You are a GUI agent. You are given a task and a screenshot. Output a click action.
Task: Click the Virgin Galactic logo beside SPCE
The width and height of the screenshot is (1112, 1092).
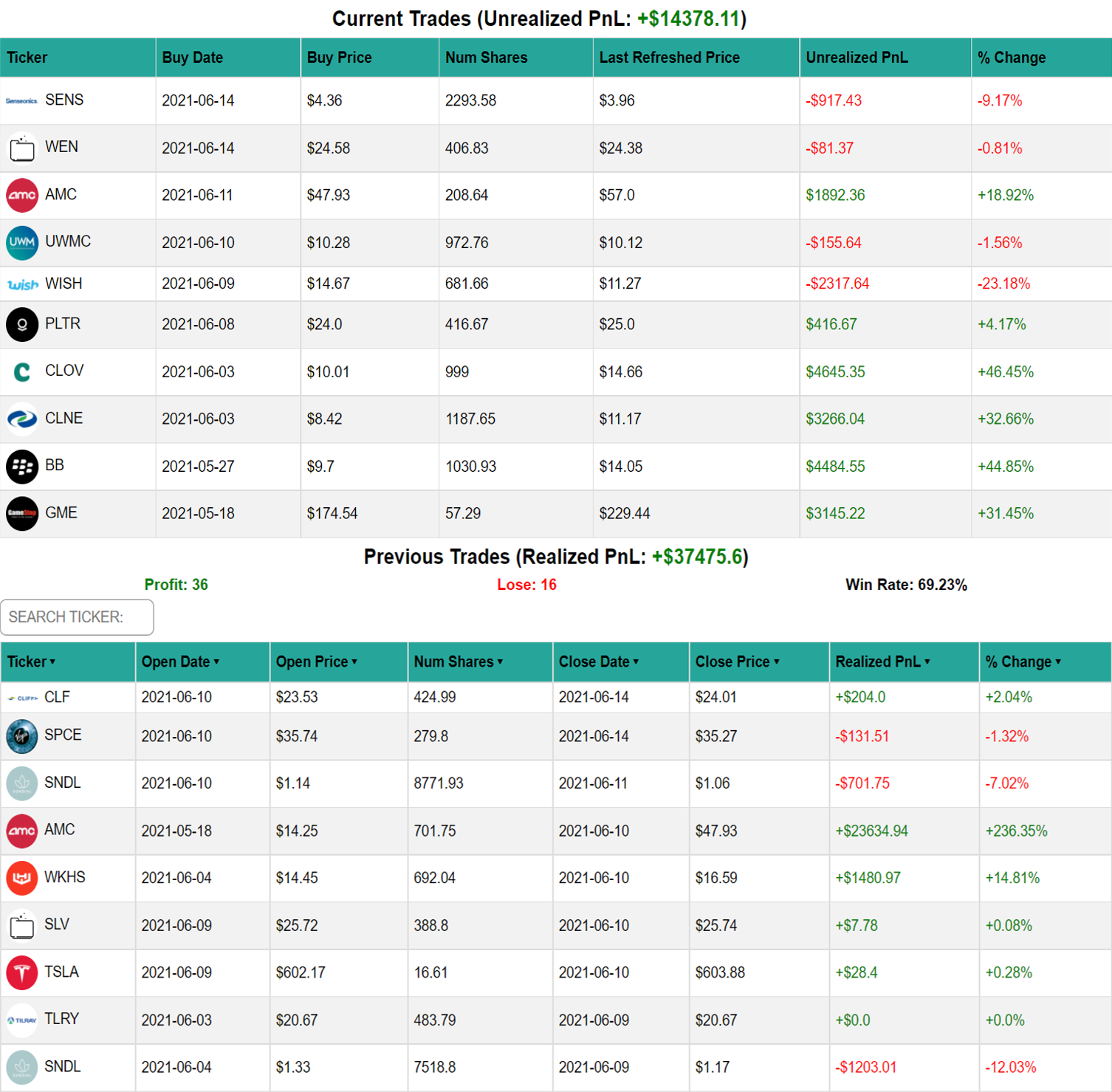click(22, 736)
